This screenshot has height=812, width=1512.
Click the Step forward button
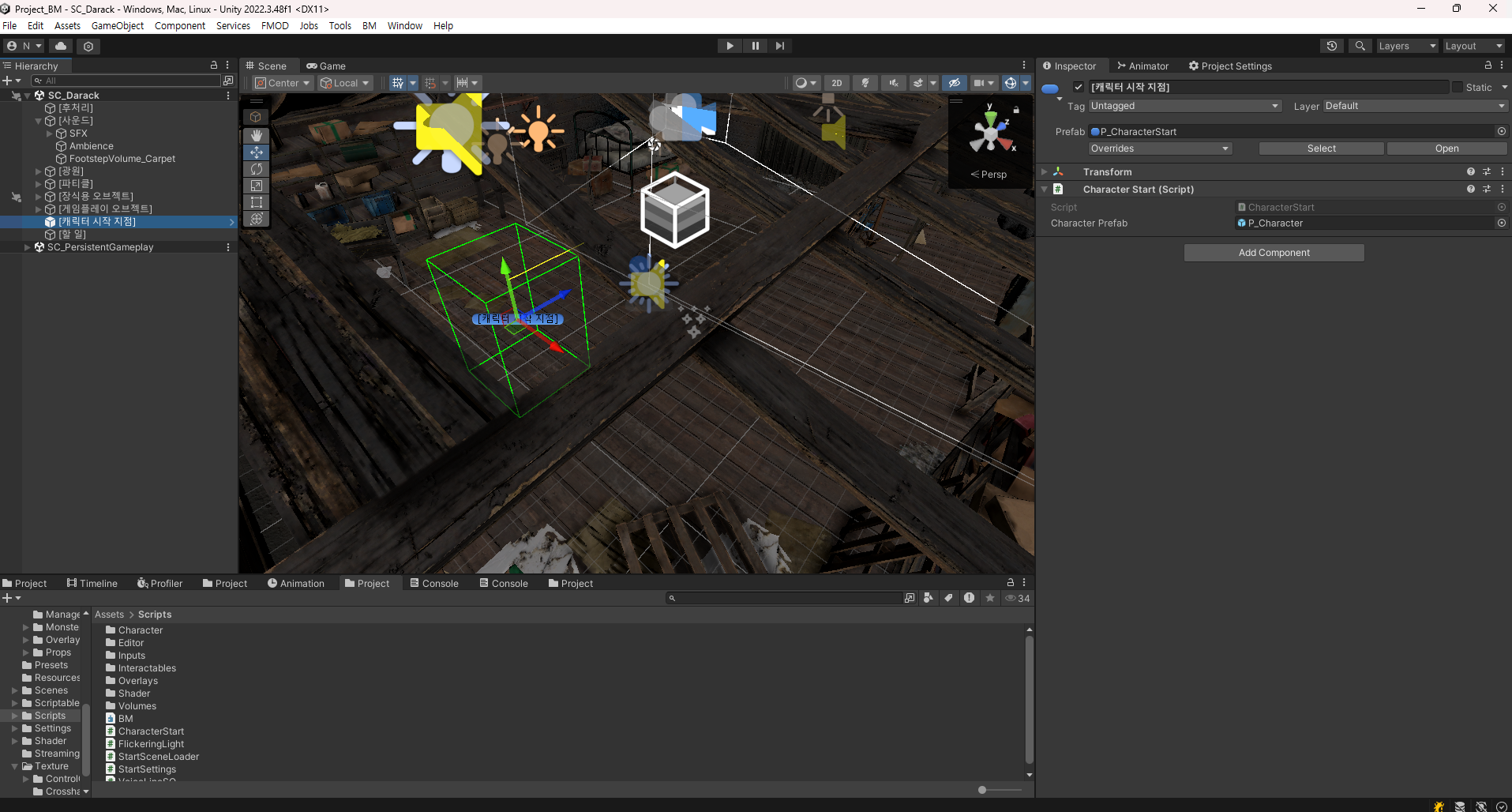[x=780, y=46]
